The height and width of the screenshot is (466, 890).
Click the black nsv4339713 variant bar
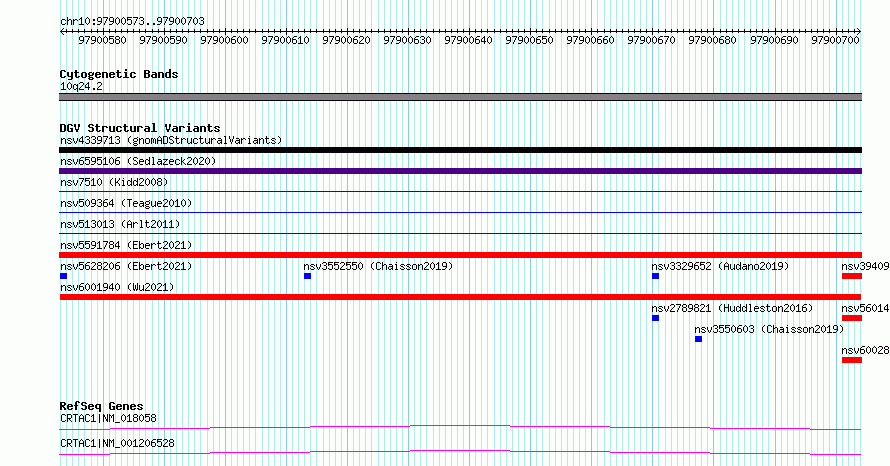pyautogui.click(x=460, y=150)
